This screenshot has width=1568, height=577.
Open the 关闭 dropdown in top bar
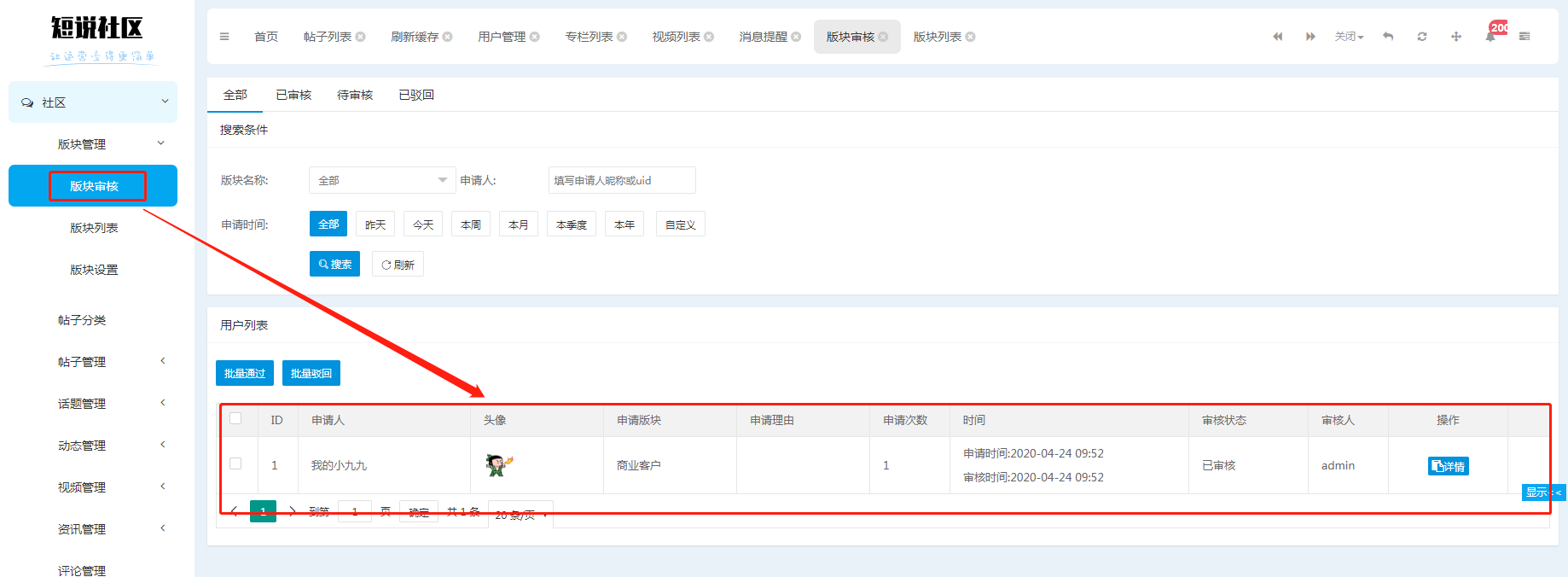coord(1349,37)
